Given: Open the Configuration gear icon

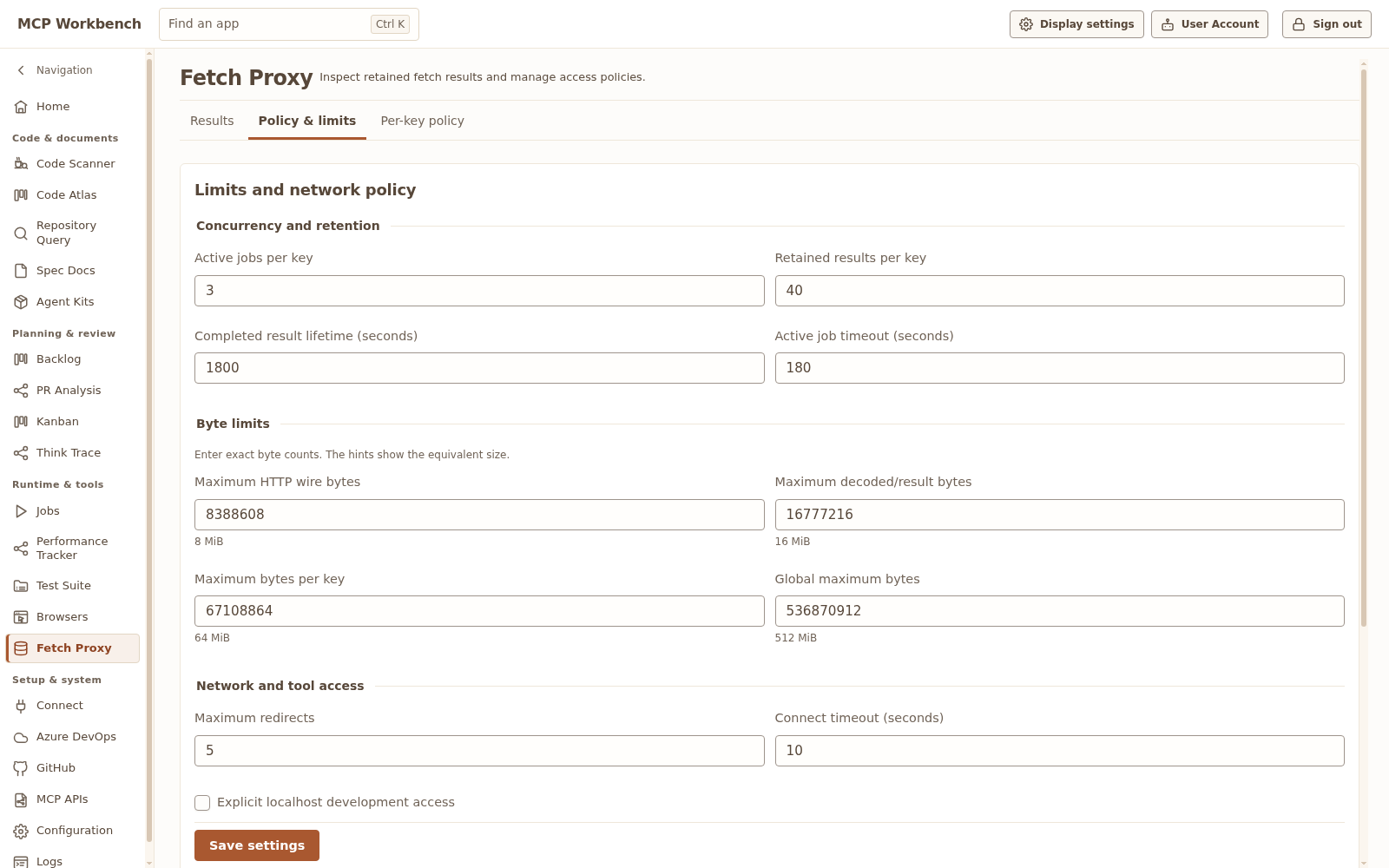Looking at the screenshot, I should pos(21,831).
